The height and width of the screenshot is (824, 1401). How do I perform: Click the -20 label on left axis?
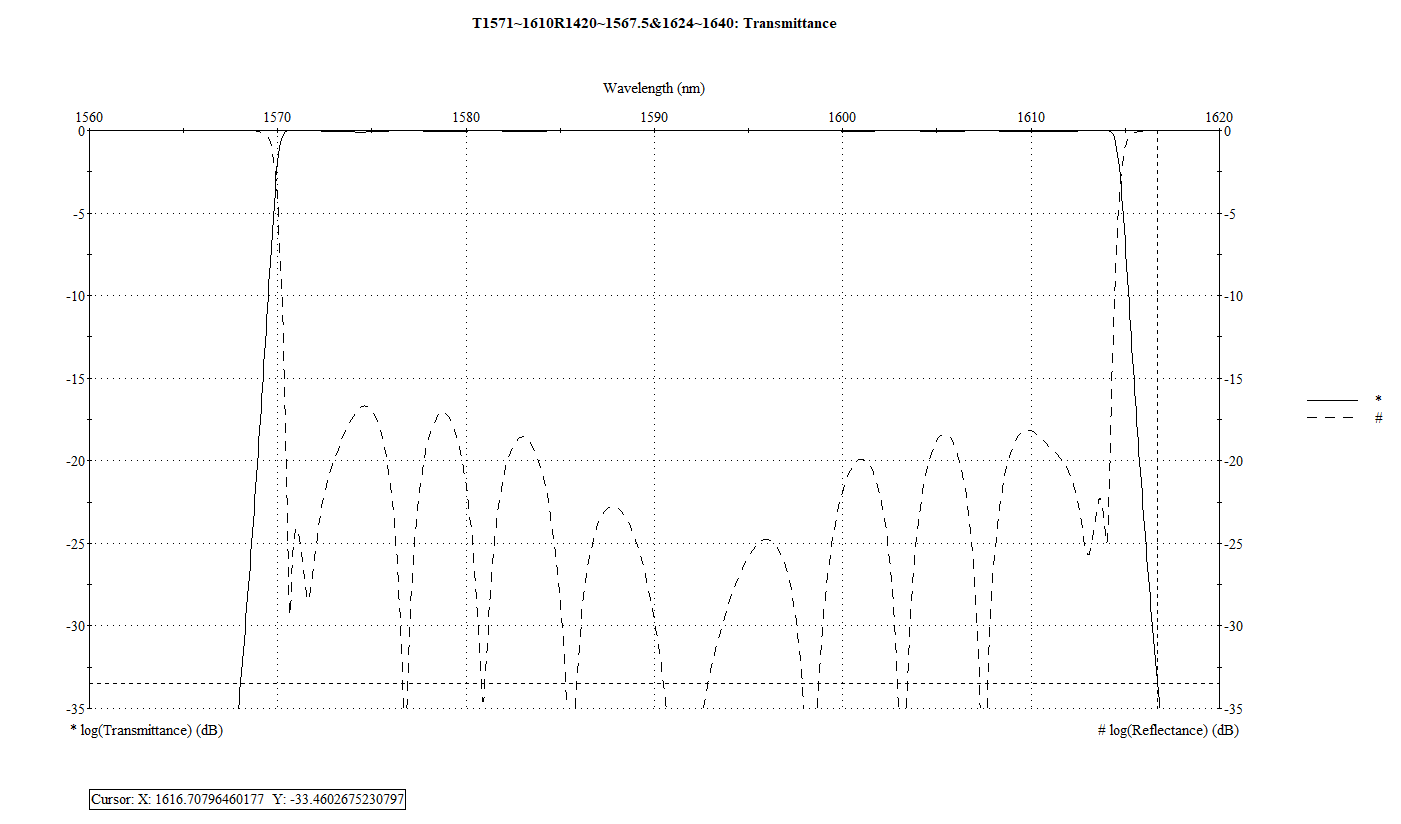click(73, 461)
